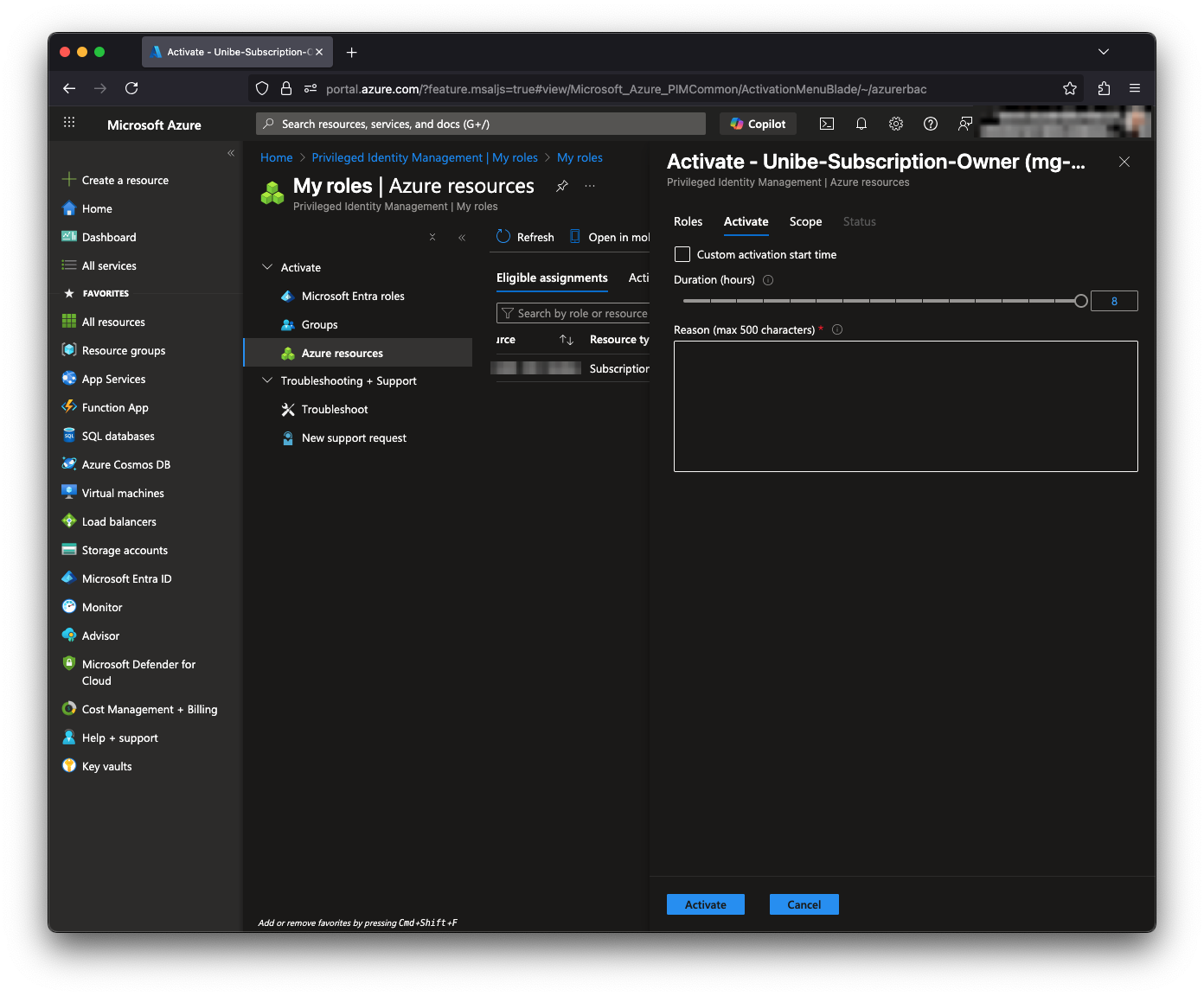Open the portal hamburger menu icon
Screen dimensions: 1204x996
click(x=69, y=123)
